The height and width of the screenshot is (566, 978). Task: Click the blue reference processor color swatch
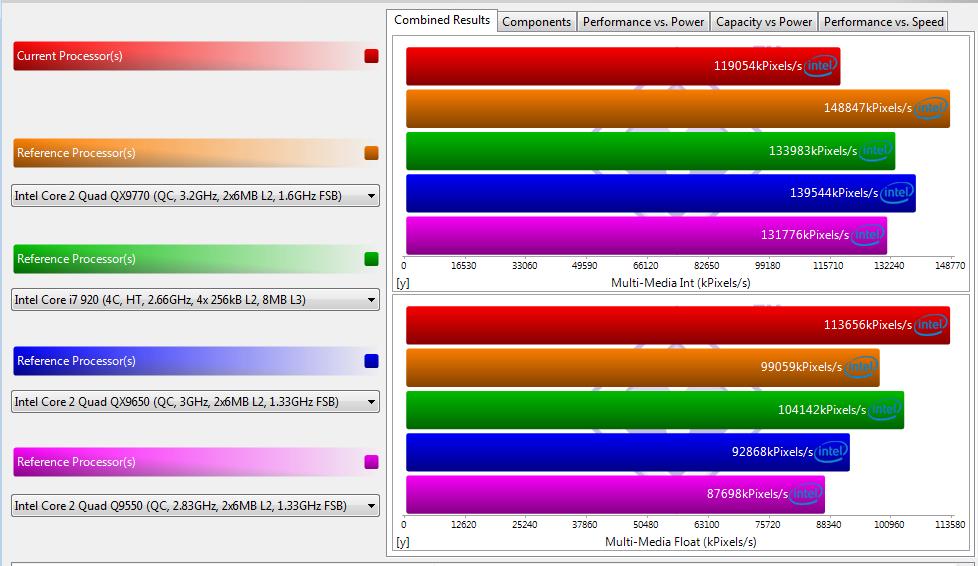click(x=372, y=361)
